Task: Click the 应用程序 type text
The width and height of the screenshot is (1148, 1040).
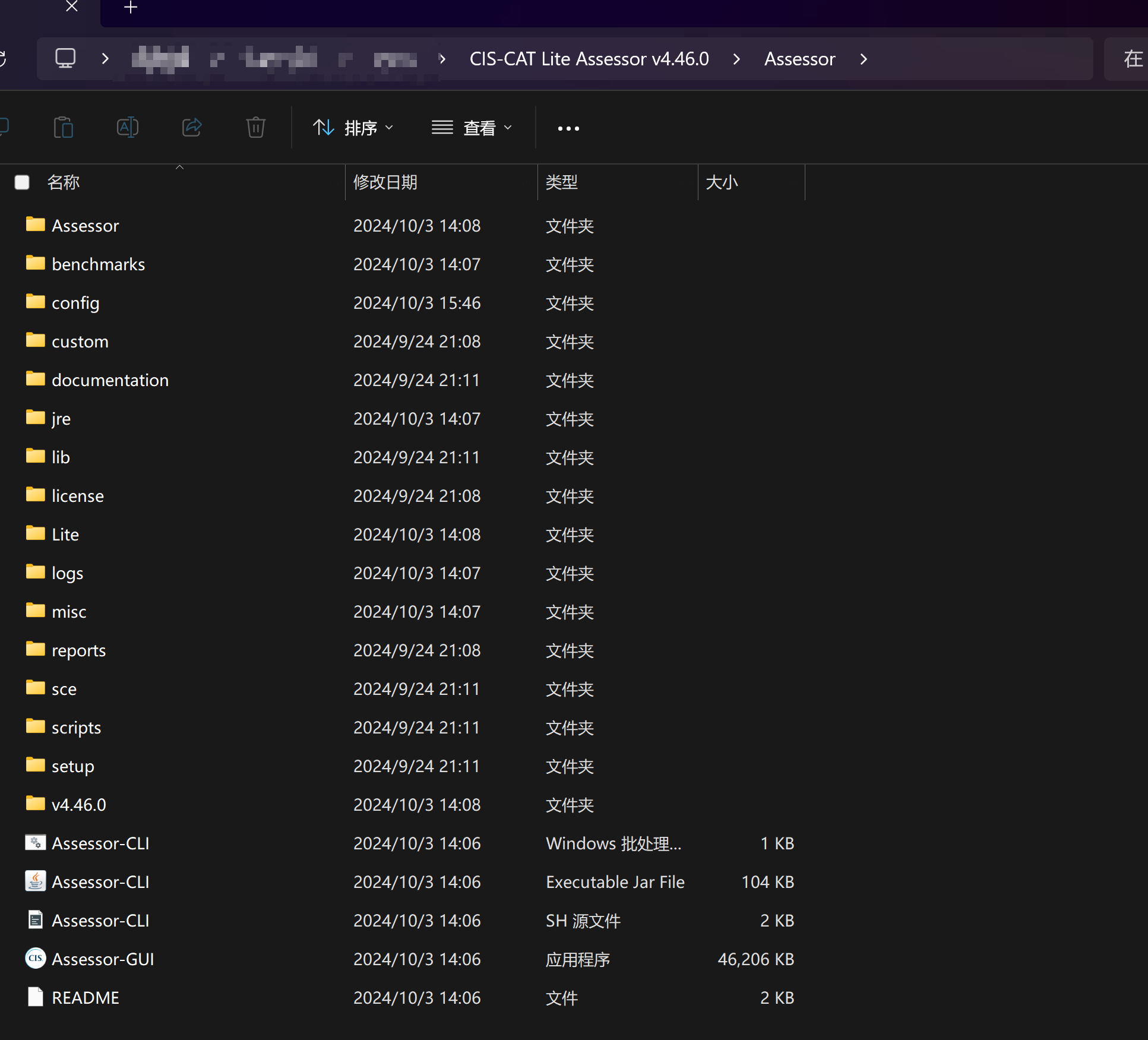Action: [578, 959]
